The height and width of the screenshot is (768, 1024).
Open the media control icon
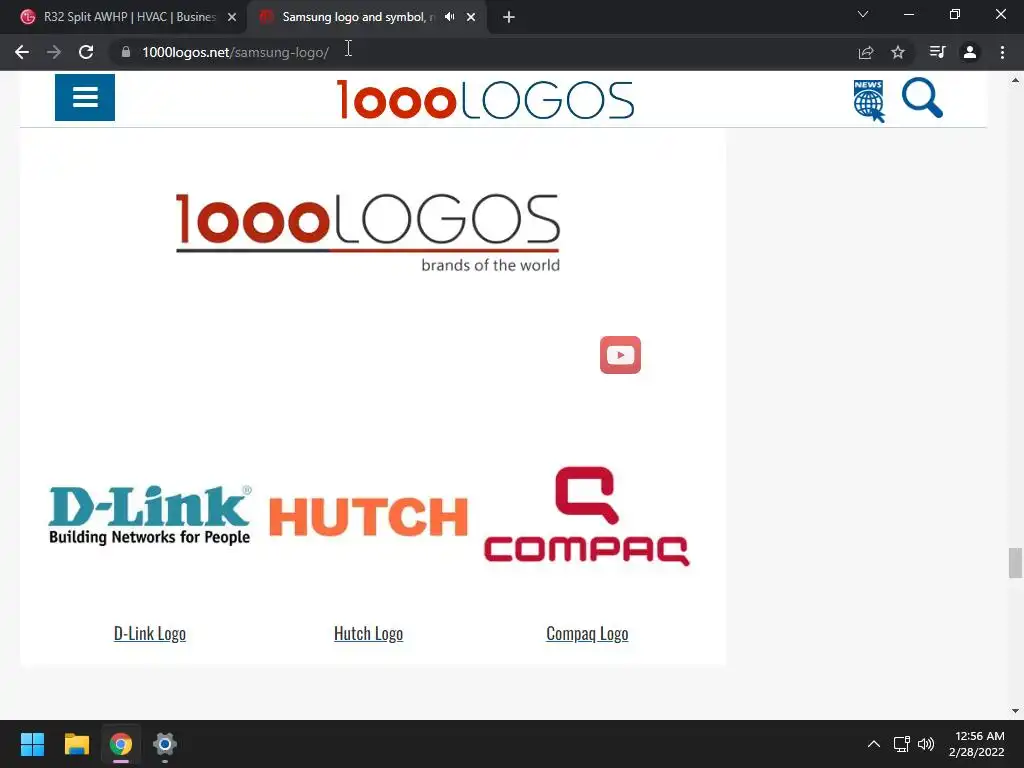[937, 52]
